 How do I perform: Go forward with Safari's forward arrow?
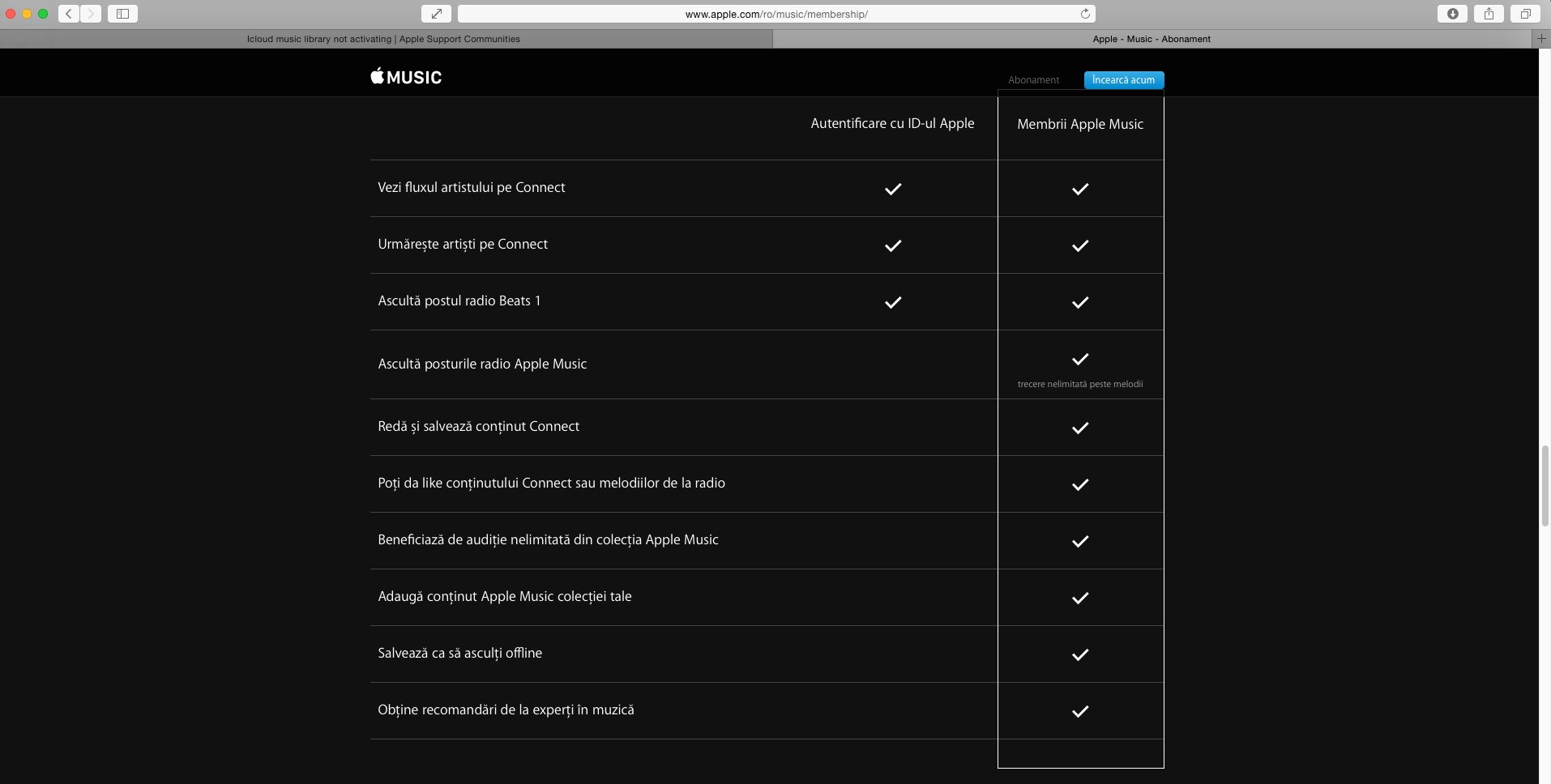coord(91,14)
